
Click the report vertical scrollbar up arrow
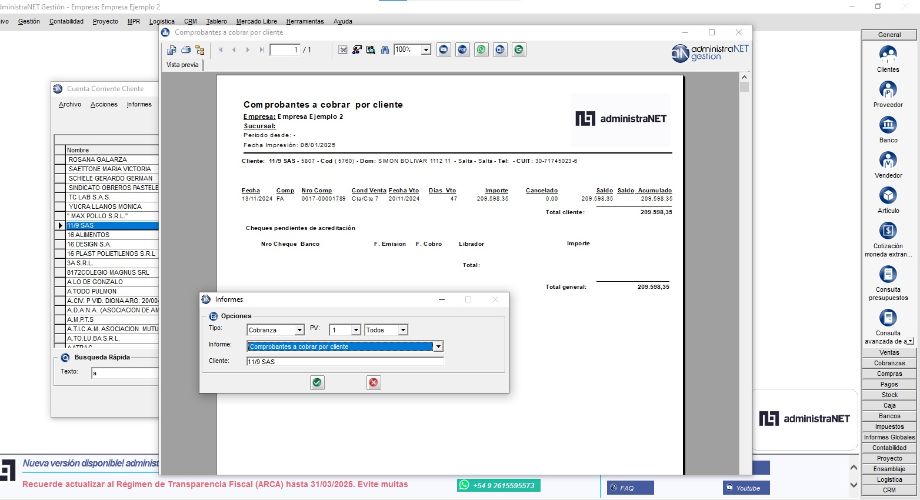coord(744,77)
